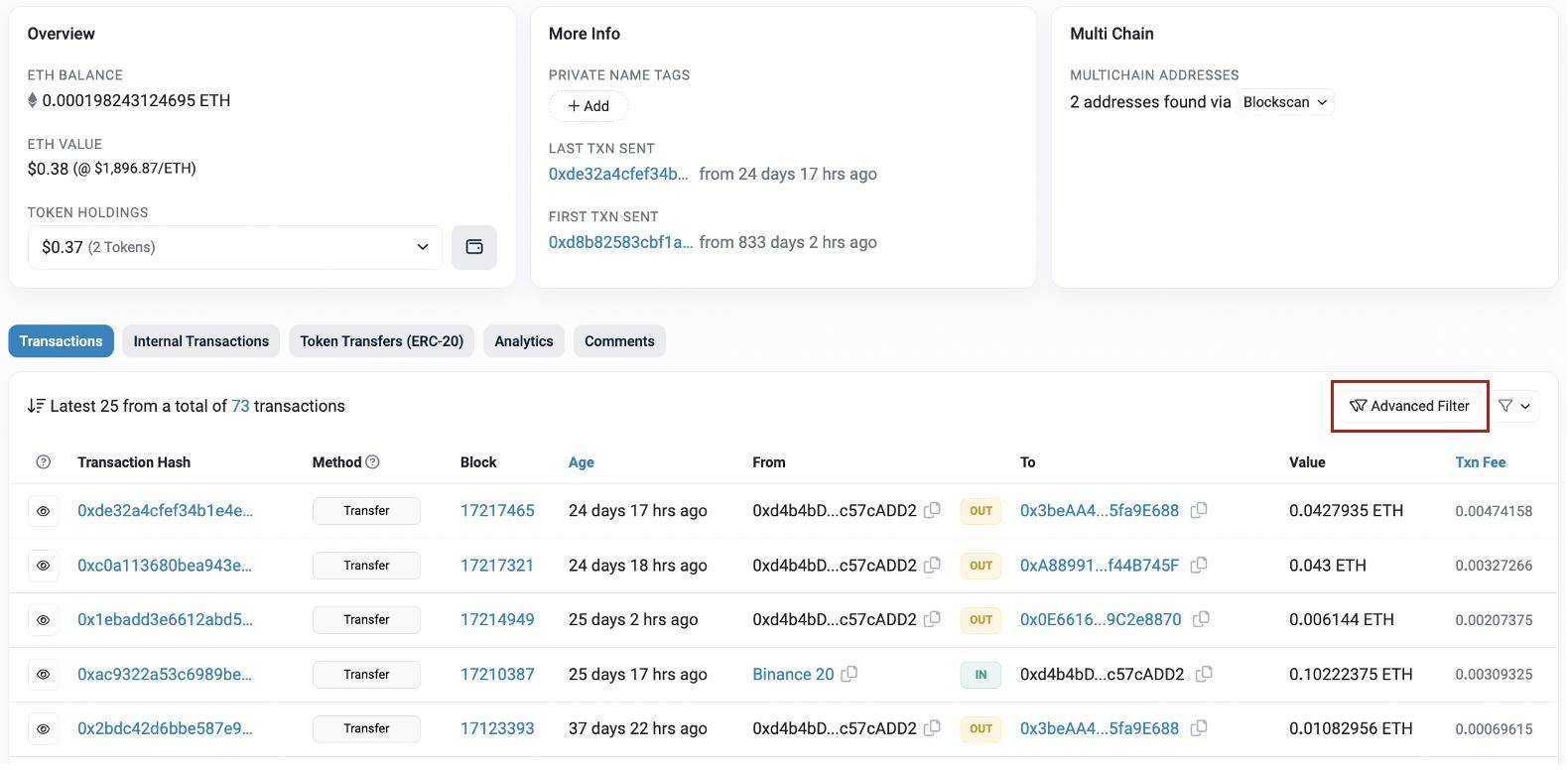Open block 17214949
Screen dimensions: 1568x770
point(497,619)
